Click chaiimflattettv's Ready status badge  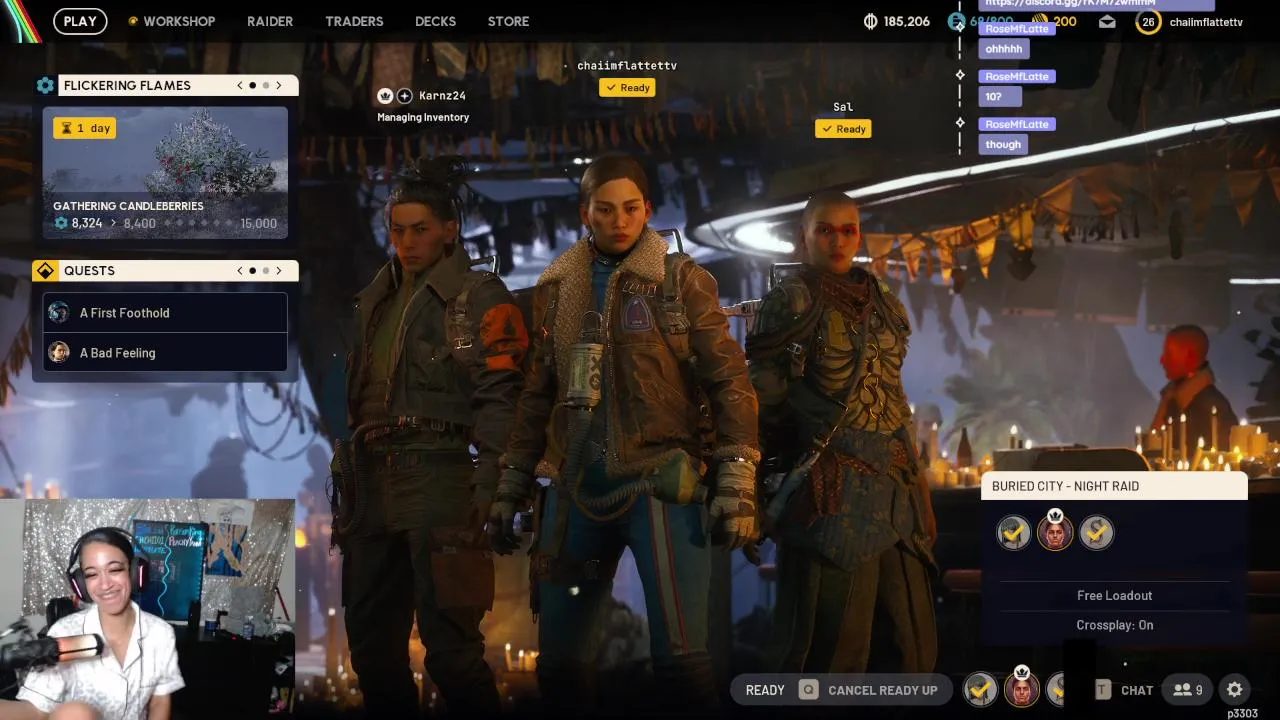coord(627,87)
